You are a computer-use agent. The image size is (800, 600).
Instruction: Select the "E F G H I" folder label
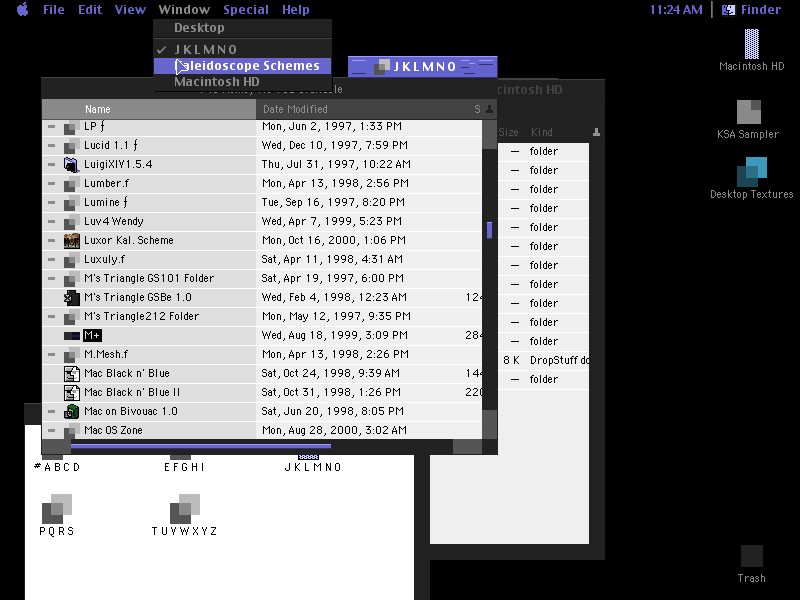184,467
